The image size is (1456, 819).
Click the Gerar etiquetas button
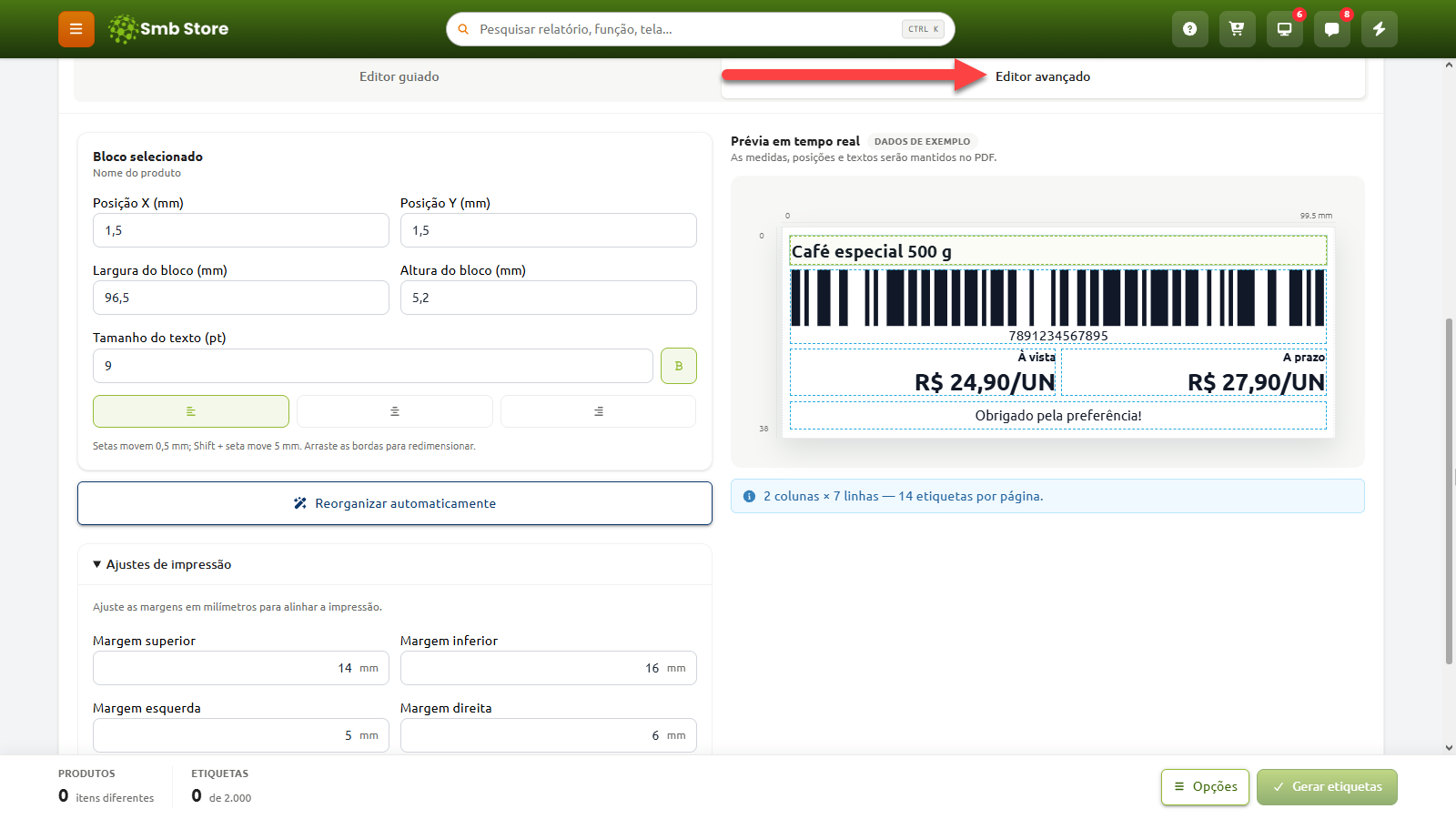point(1327,787)
